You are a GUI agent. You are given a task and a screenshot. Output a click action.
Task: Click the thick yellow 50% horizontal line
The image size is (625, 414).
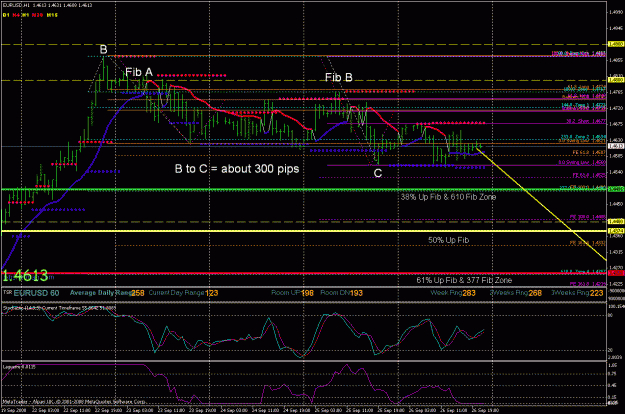coord(303,231)
